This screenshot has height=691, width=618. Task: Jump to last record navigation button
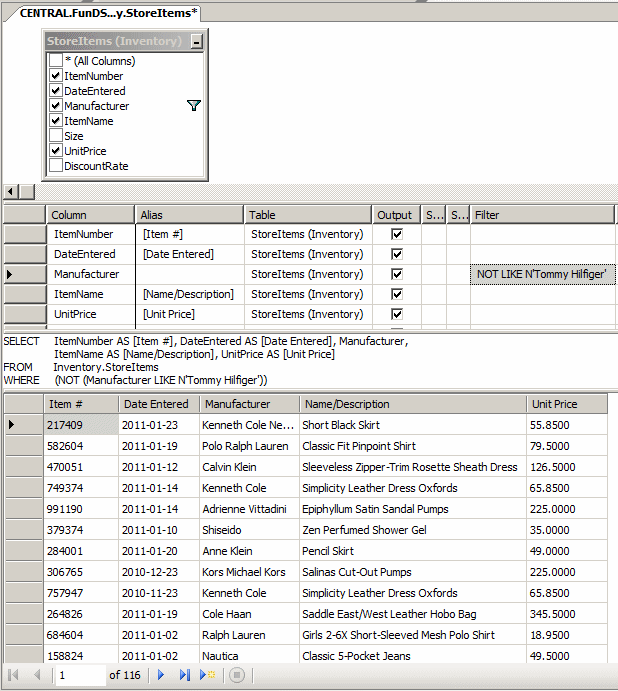(x=185, y=675)
